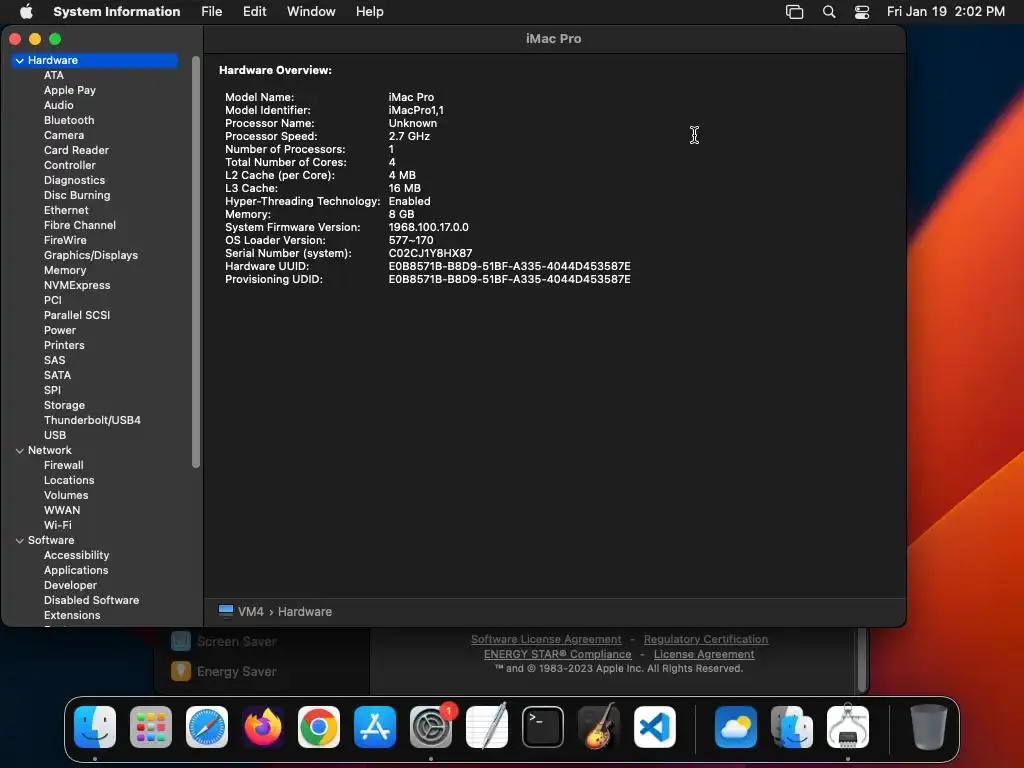The height and width of the screenshot is (768, 1024).
Task: Open Finder from the Dock
Action: click(95, 727)
